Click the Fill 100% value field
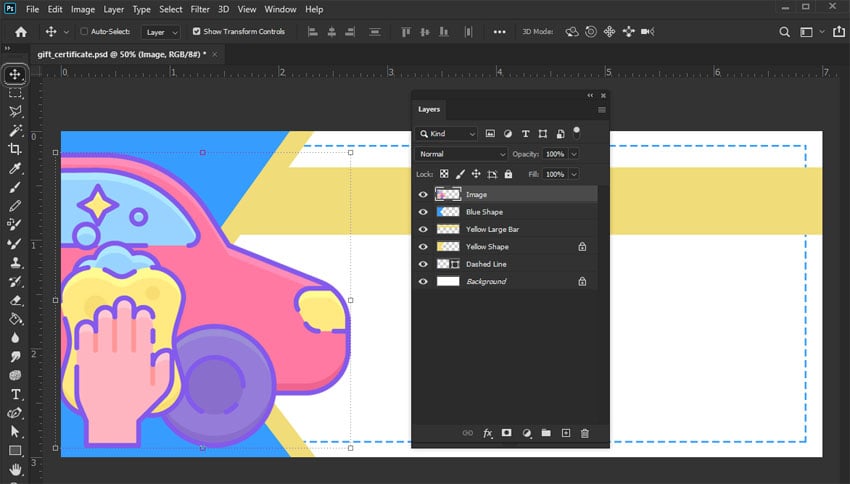This screenshot has height=484, width=850. pos(555,175)
